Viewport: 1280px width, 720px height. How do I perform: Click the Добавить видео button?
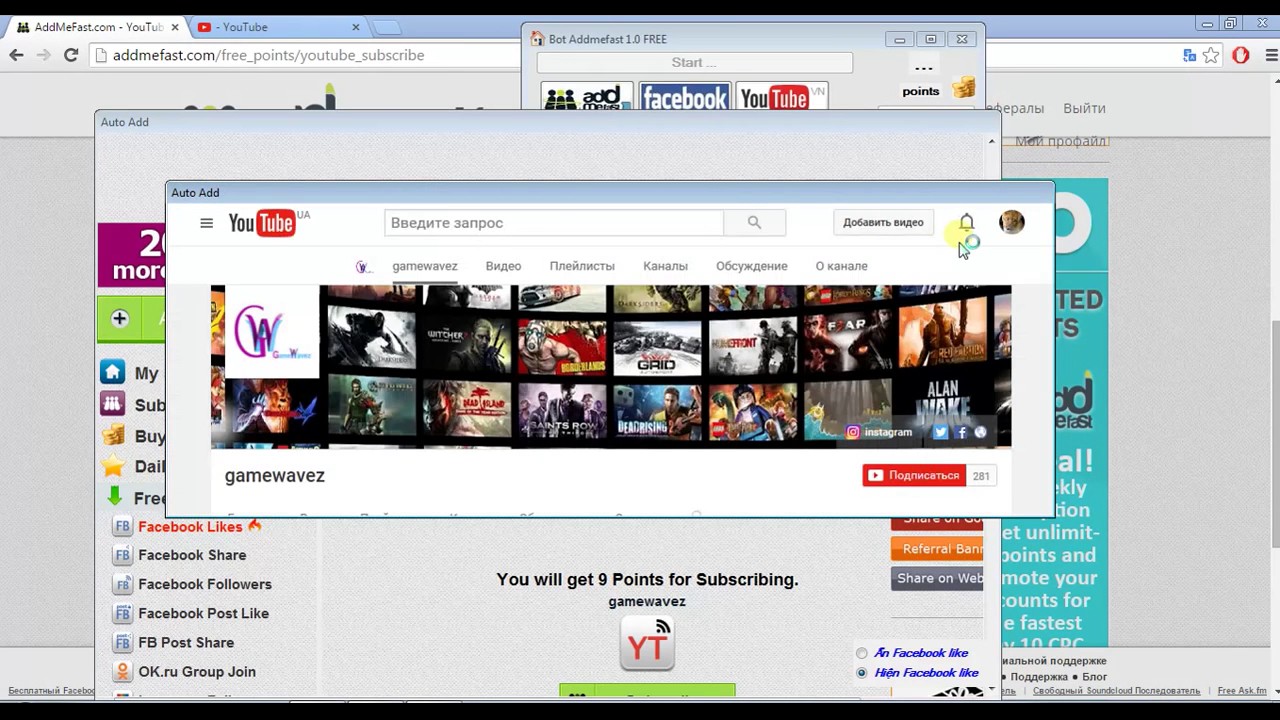[883, 222]
